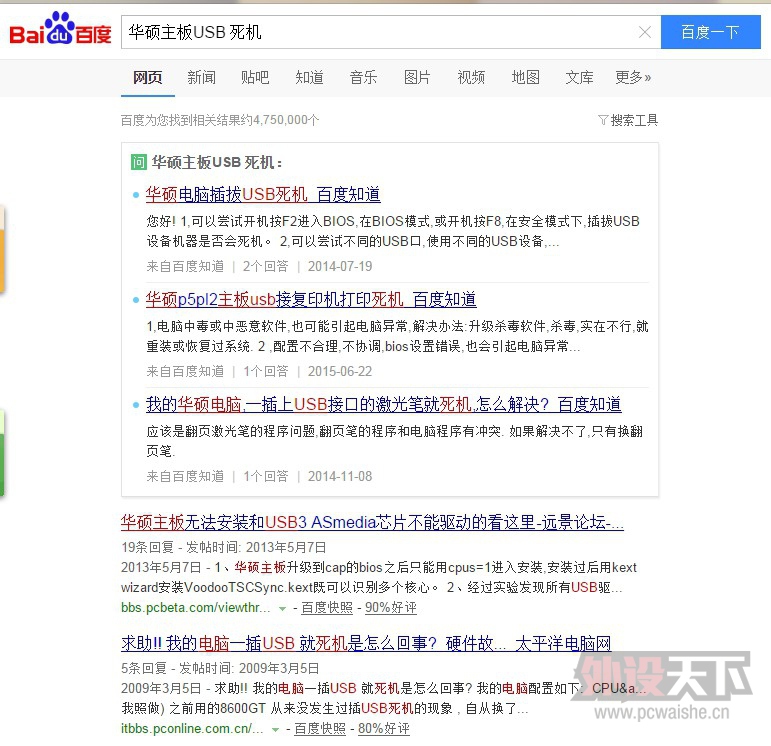
Task: Open the 文库 tab
Action: pyautogui.click(x=579, y=77)
